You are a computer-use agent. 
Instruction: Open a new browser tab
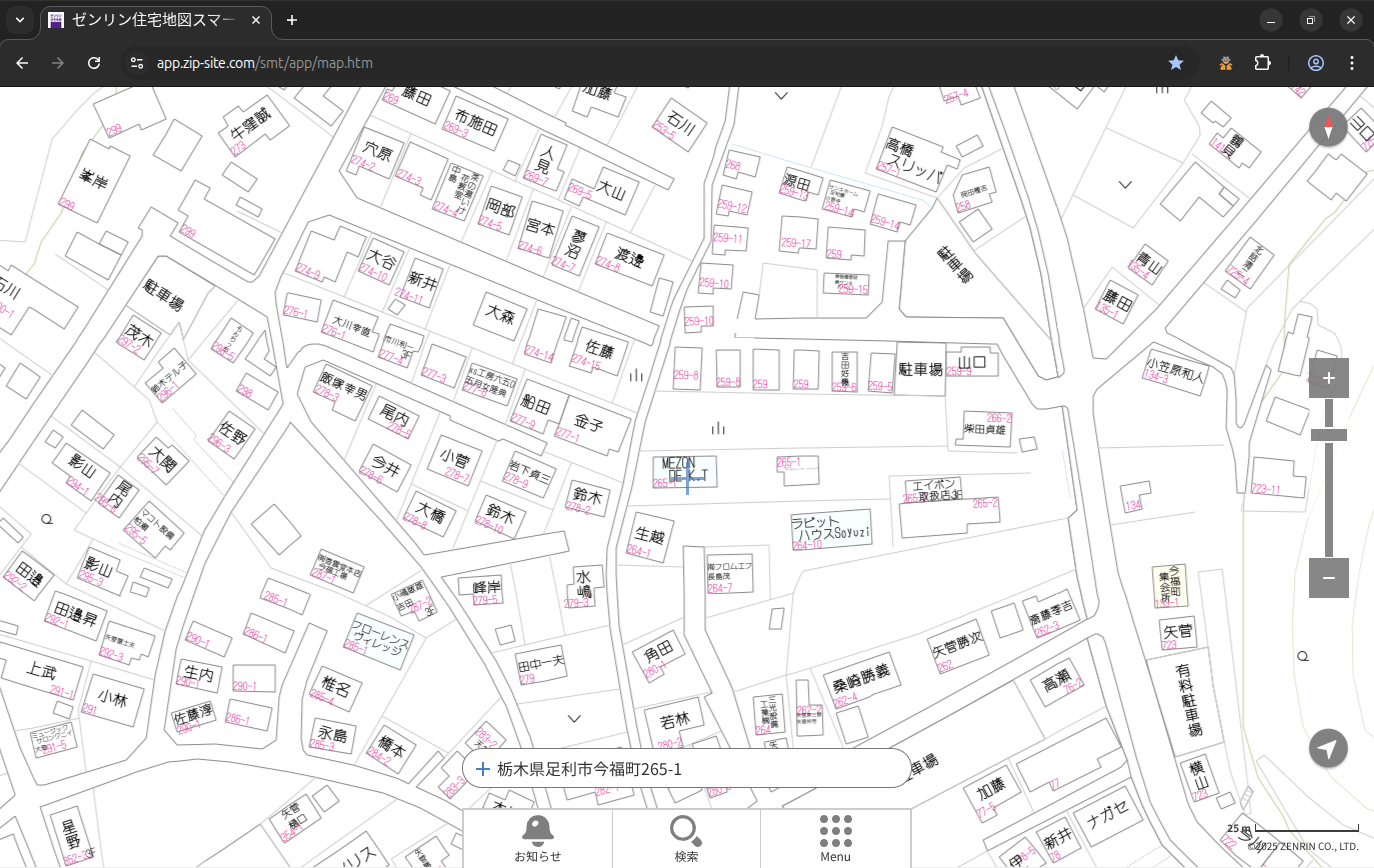point(292,20)
